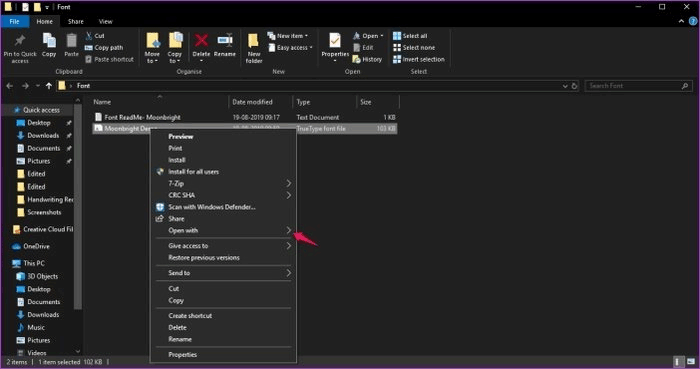Click the Paste ribbon icon
The width and height of the screenshot is (700, 369).
(x=71, y=41)
